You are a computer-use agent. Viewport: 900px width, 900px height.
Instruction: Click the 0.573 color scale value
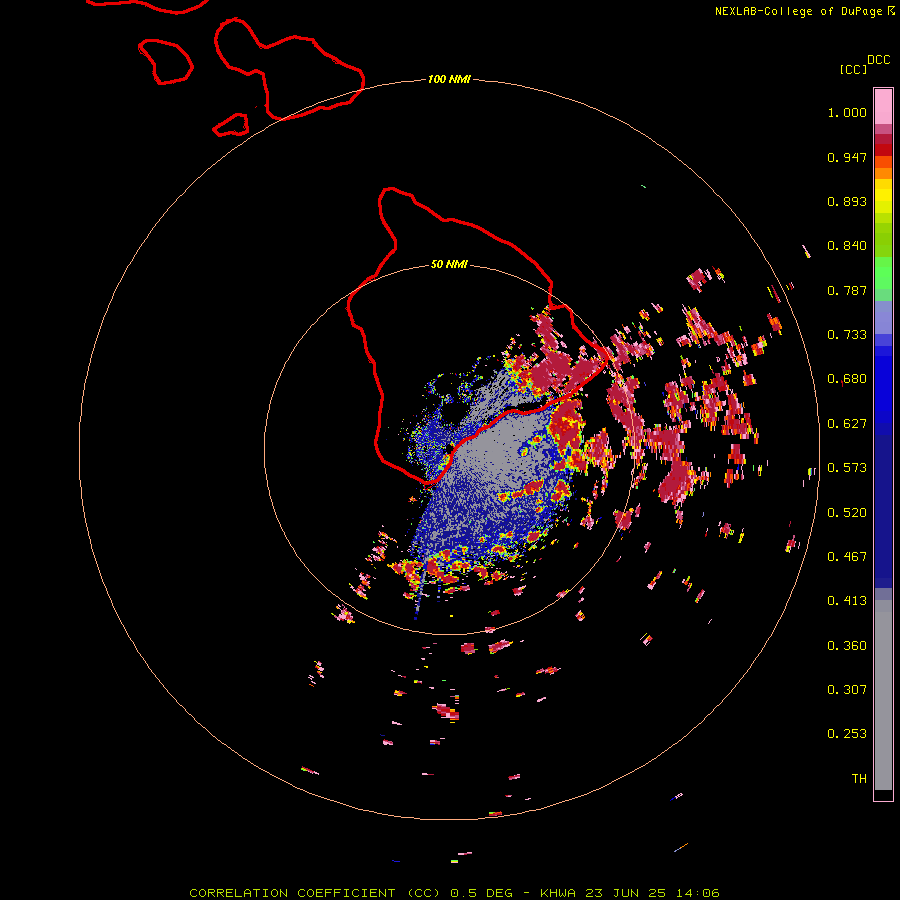[x=847, y=468]
